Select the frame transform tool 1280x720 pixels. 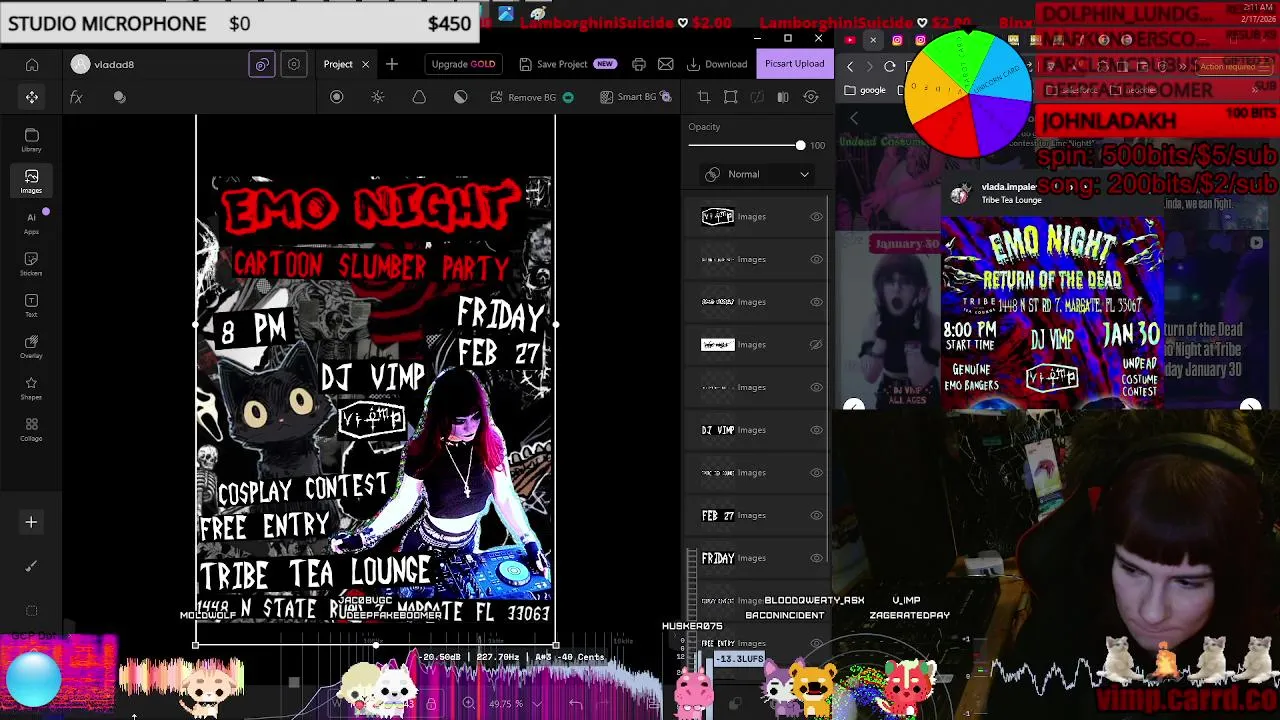click(x=731, y=97)
